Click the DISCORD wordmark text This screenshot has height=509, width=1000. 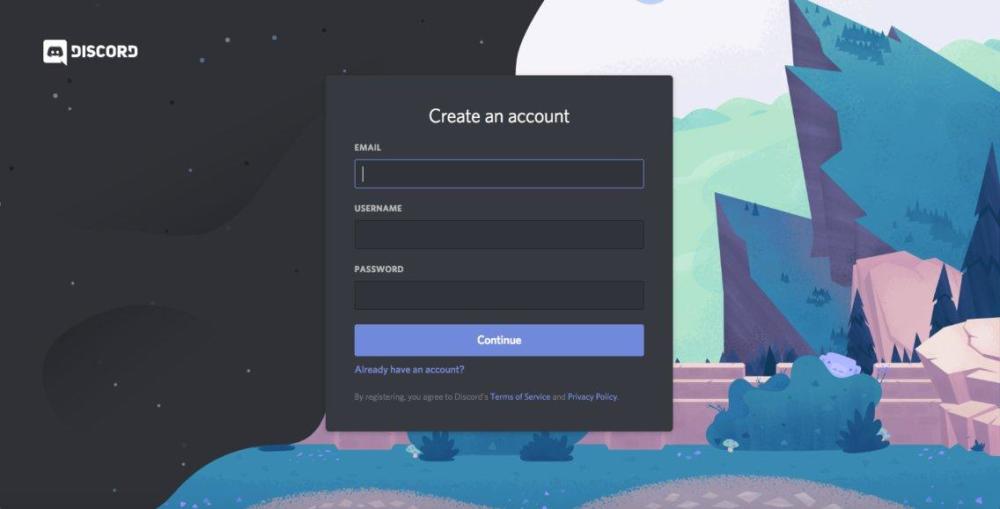tap(104, 52)
